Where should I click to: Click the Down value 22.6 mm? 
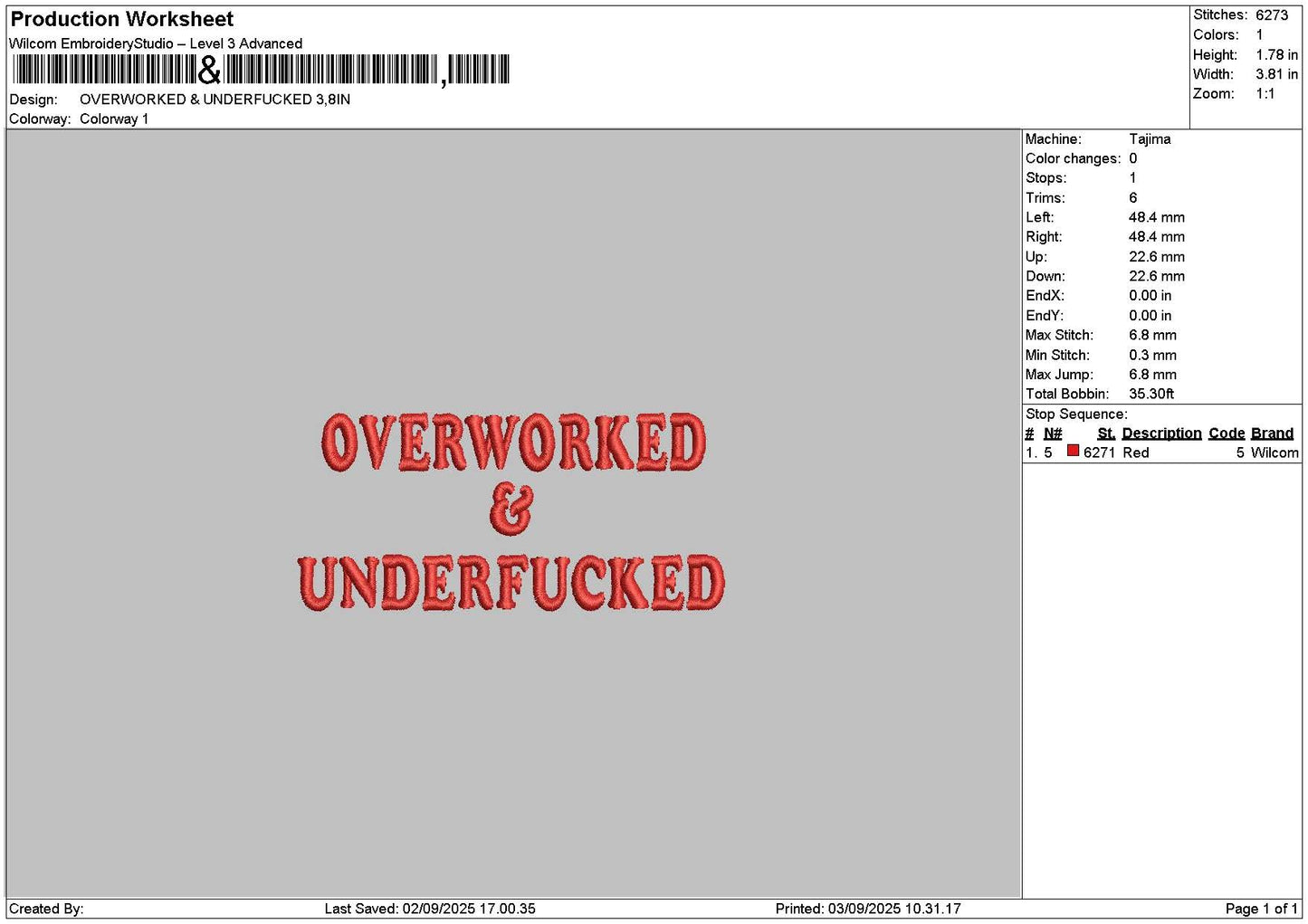click(x=1157, y=277)
